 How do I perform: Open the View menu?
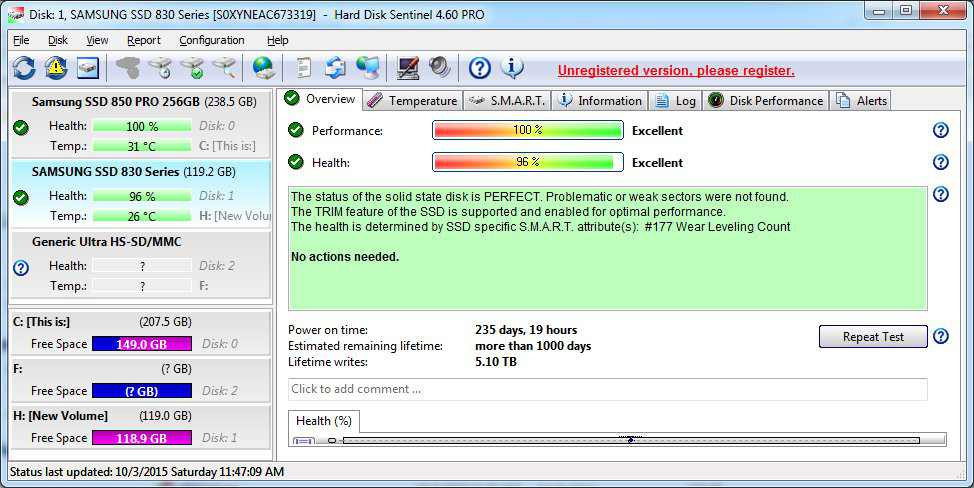click(x=97, y=40)
